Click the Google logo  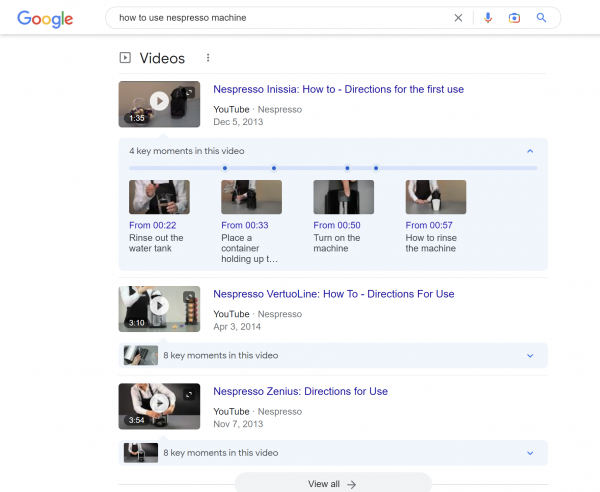point(45,19)
